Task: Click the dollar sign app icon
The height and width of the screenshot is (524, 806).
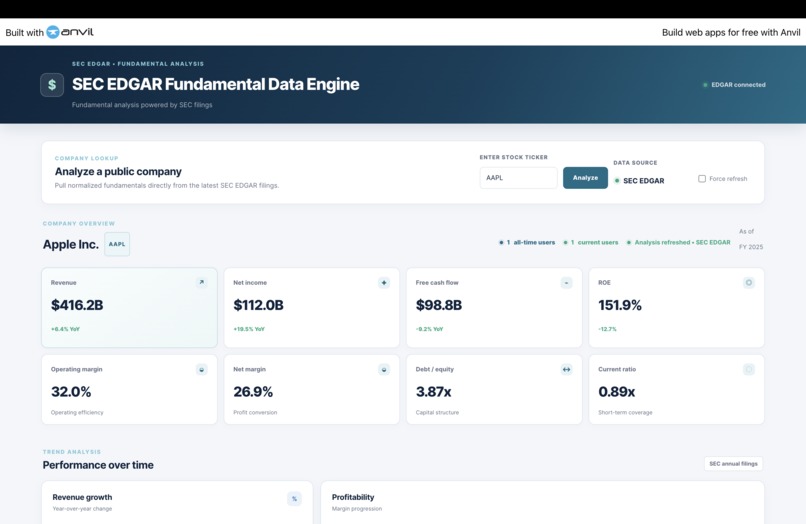Action: [52, 85]
